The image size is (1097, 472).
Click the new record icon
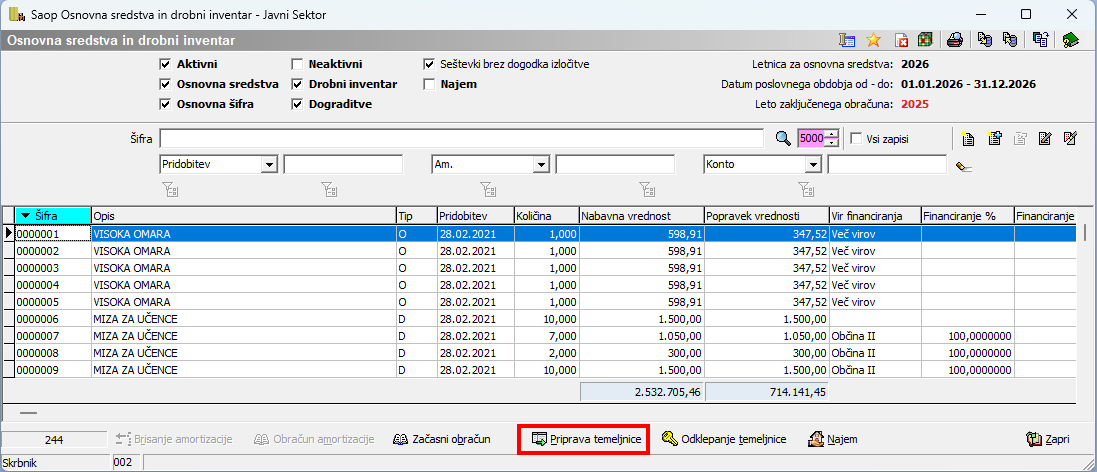pyautogui.click(x=968, y=138)
